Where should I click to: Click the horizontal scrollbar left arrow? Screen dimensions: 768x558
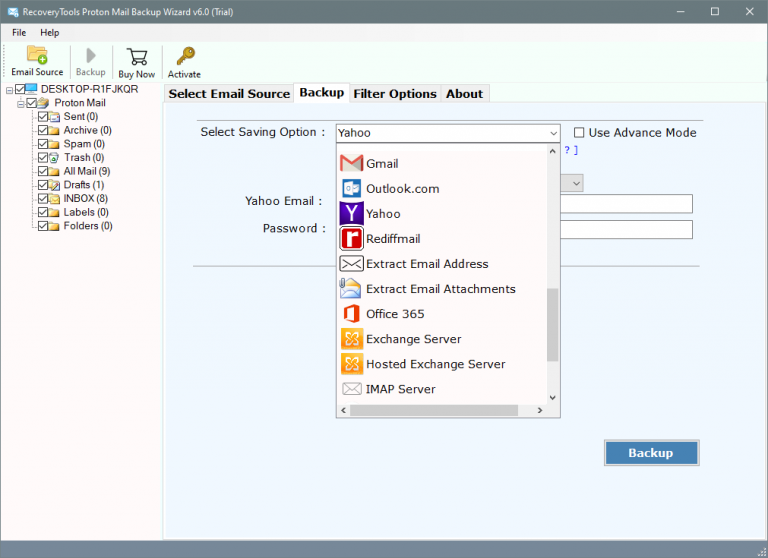(343, 410)
